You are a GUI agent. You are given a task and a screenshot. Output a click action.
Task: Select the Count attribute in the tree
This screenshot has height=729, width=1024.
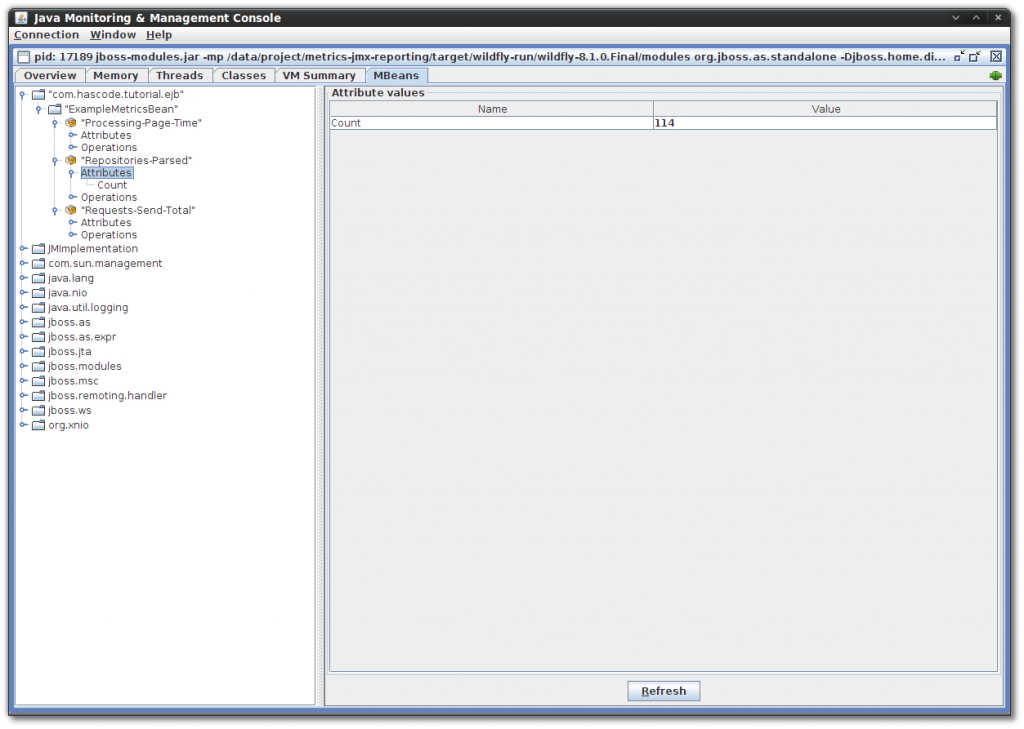(x=113, y=184)
